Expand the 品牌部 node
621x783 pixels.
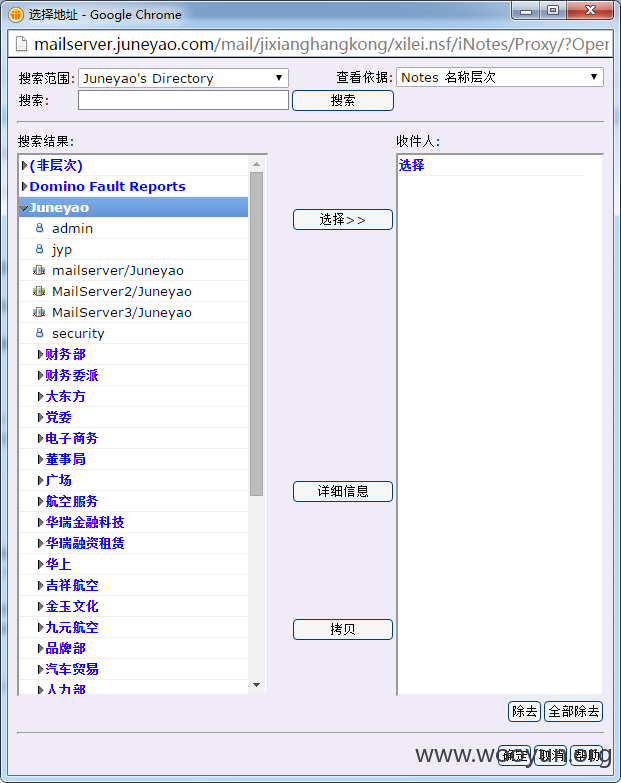[x=40, y=648]
